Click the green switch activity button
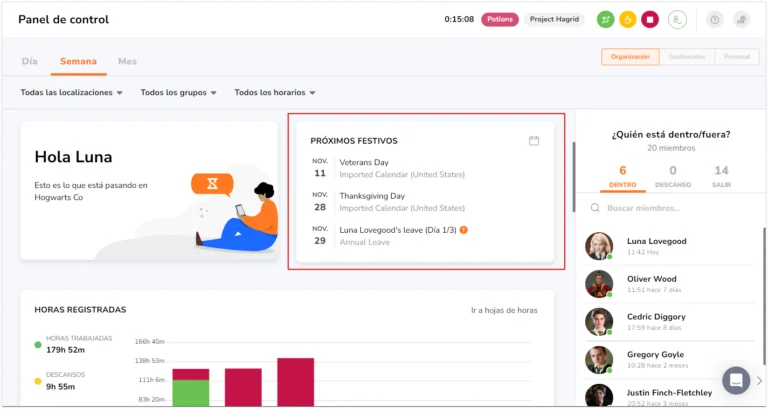The width and height of the screenshot is (768, 409). [605, 20]
